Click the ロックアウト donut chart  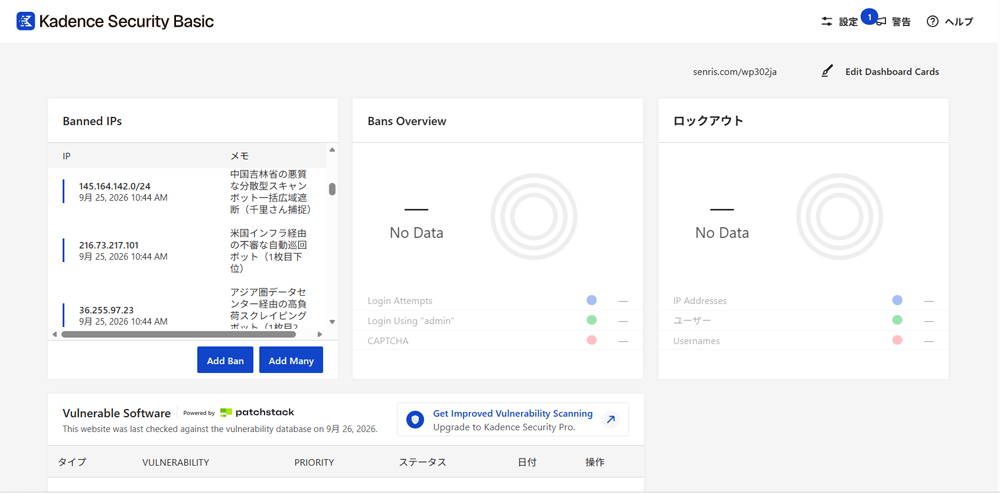839,216
